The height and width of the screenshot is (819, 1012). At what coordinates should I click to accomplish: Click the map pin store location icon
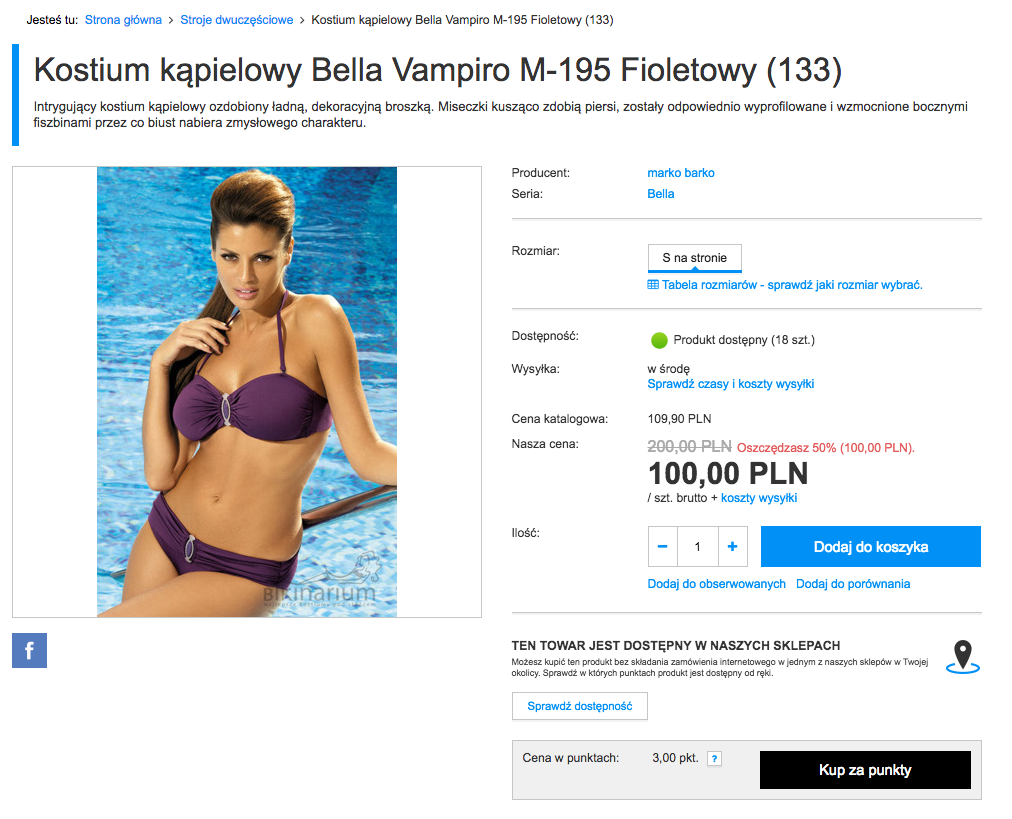point(962,657)
